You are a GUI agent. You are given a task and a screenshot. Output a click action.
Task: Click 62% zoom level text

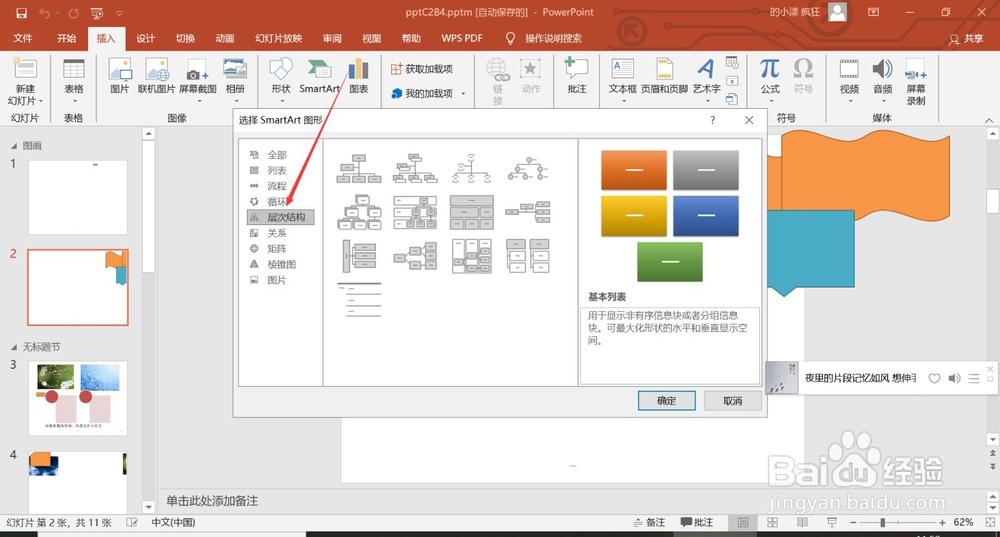963,522
